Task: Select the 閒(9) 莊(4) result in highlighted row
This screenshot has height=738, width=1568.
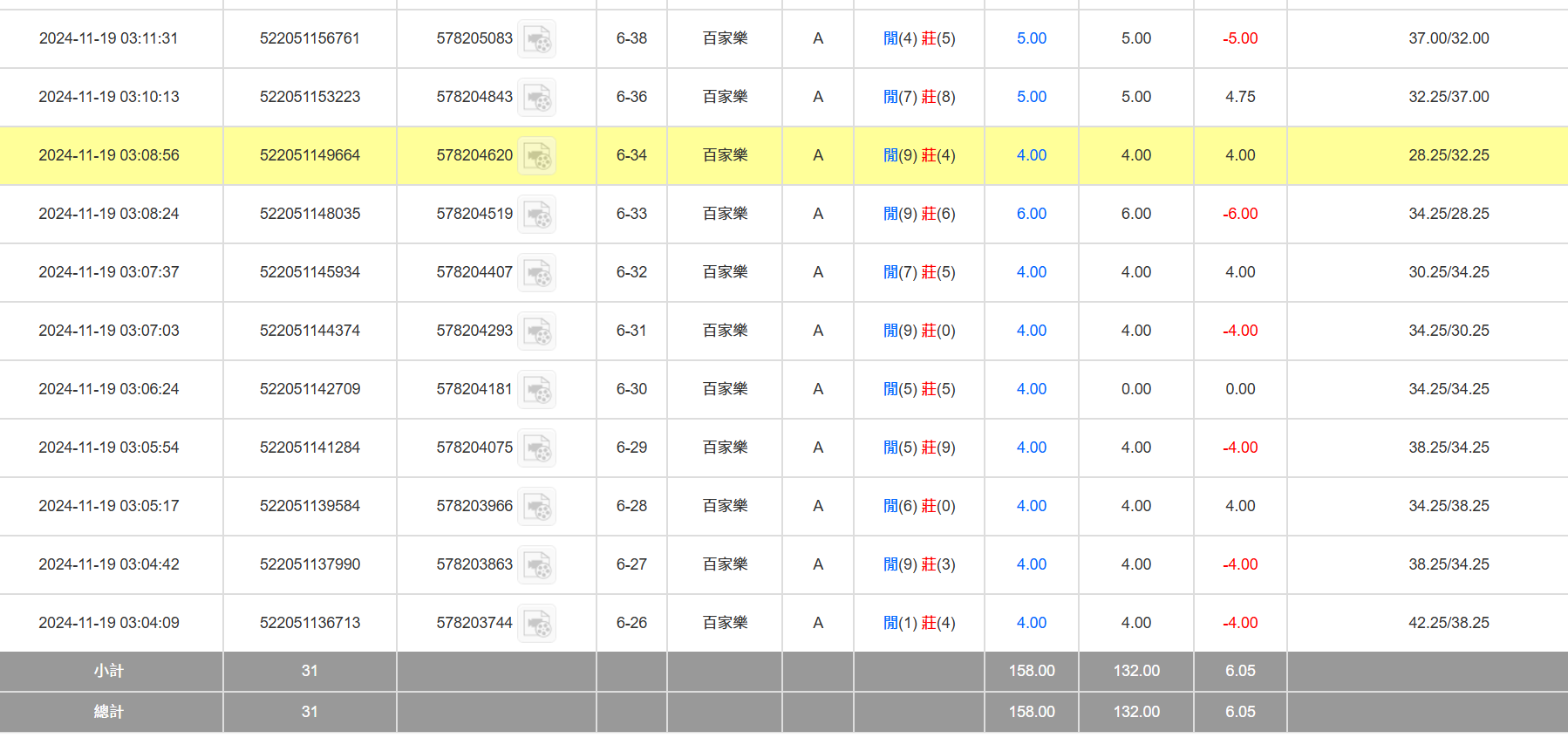Action: point(919,155)
